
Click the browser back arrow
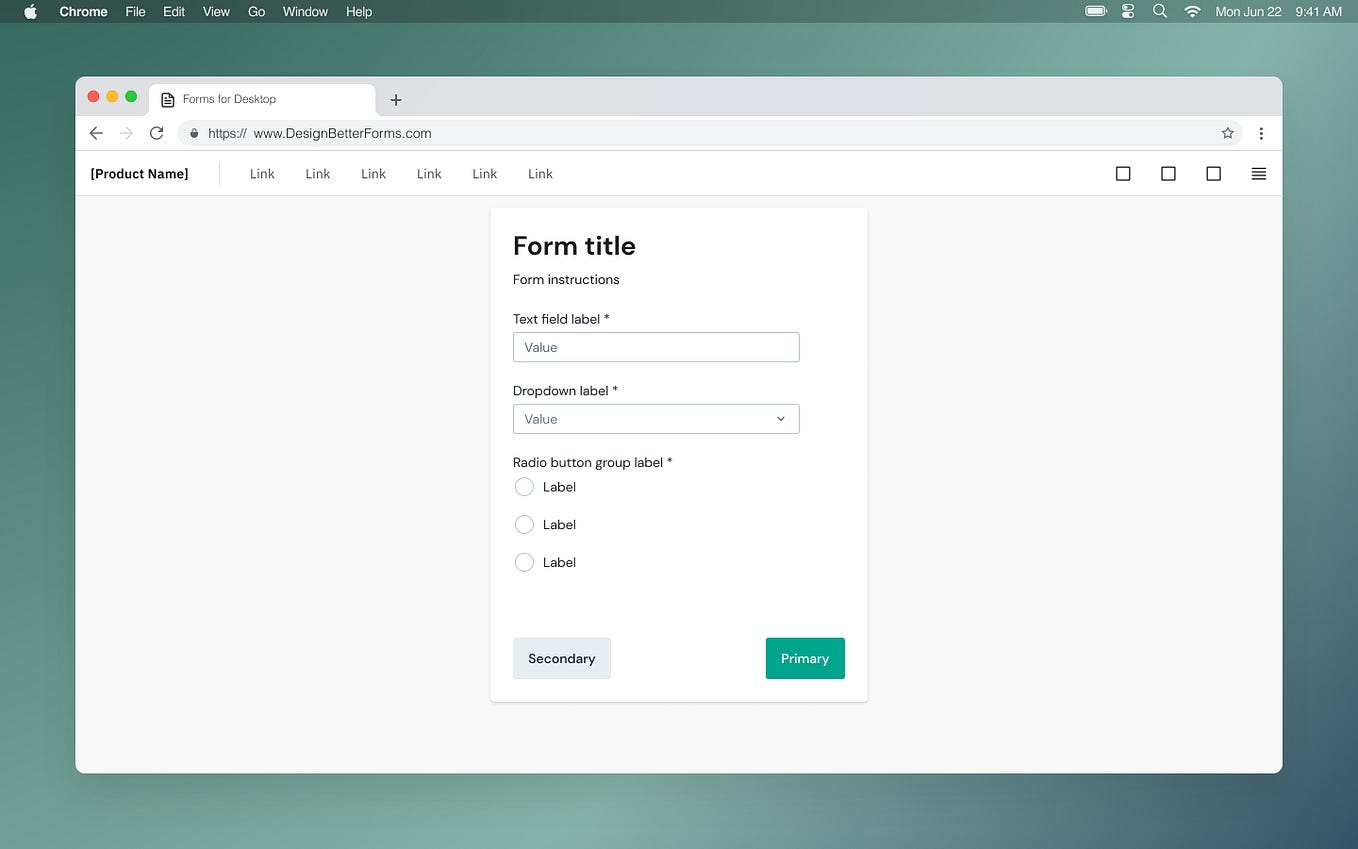pos(95,132)
